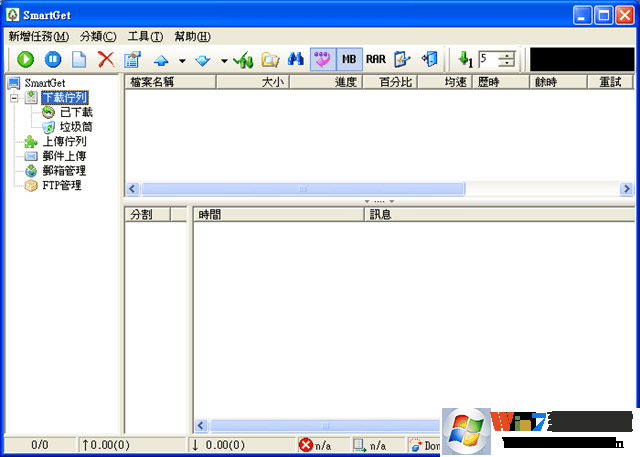Create new task with blank page icon
Image resolution: width=640 pixels, height=457 pixels.
(78, 60)
